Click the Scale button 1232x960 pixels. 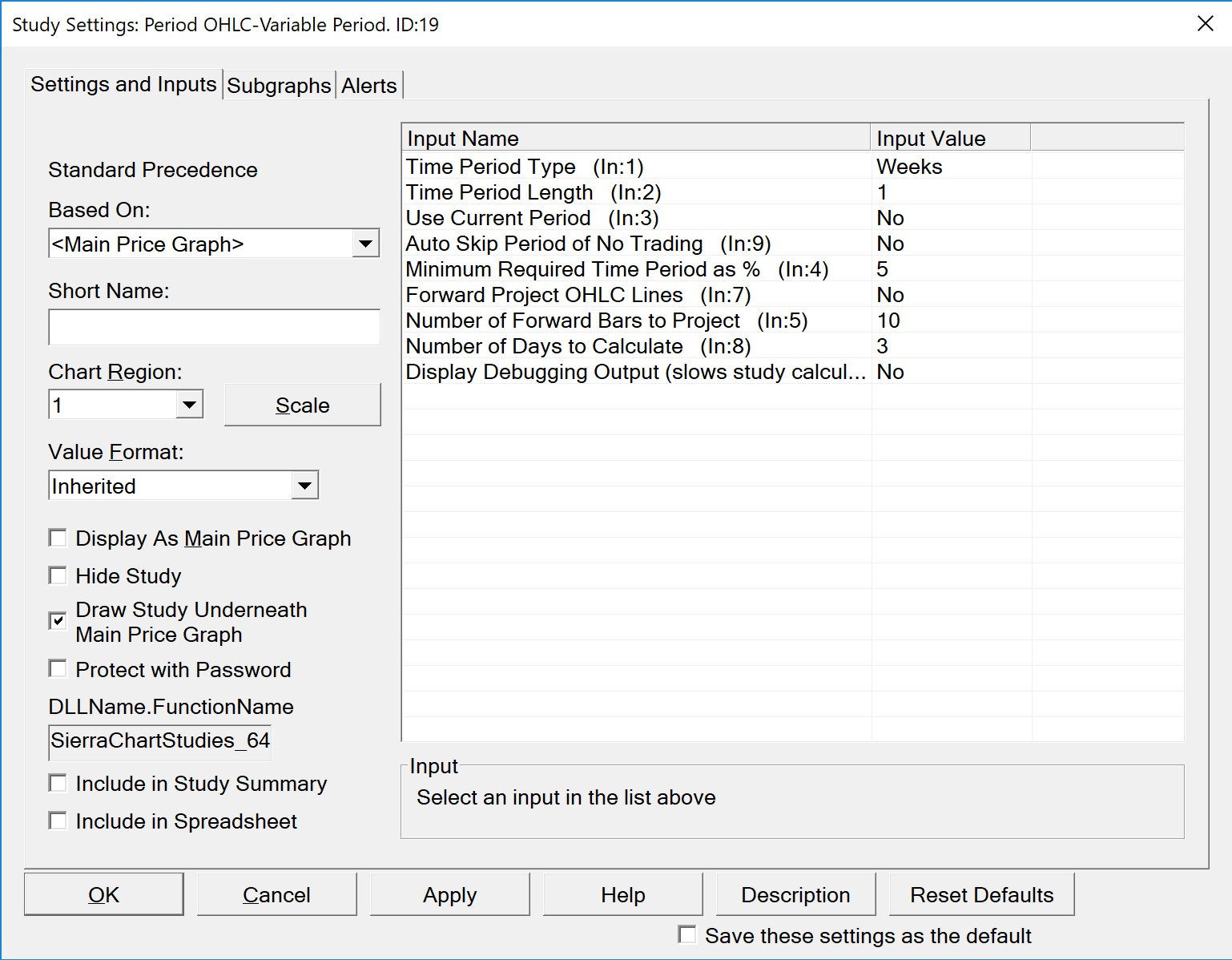tap(303, 405)
